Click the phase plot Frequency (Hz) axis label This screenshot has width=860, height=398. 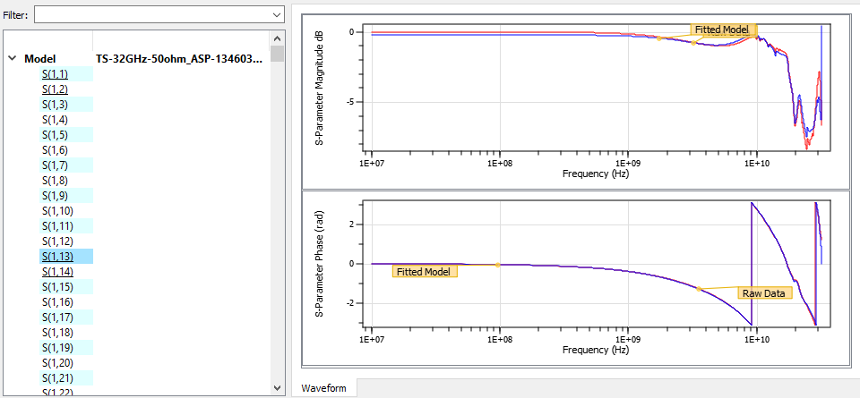pyautogui.click(x=596, y=350)
